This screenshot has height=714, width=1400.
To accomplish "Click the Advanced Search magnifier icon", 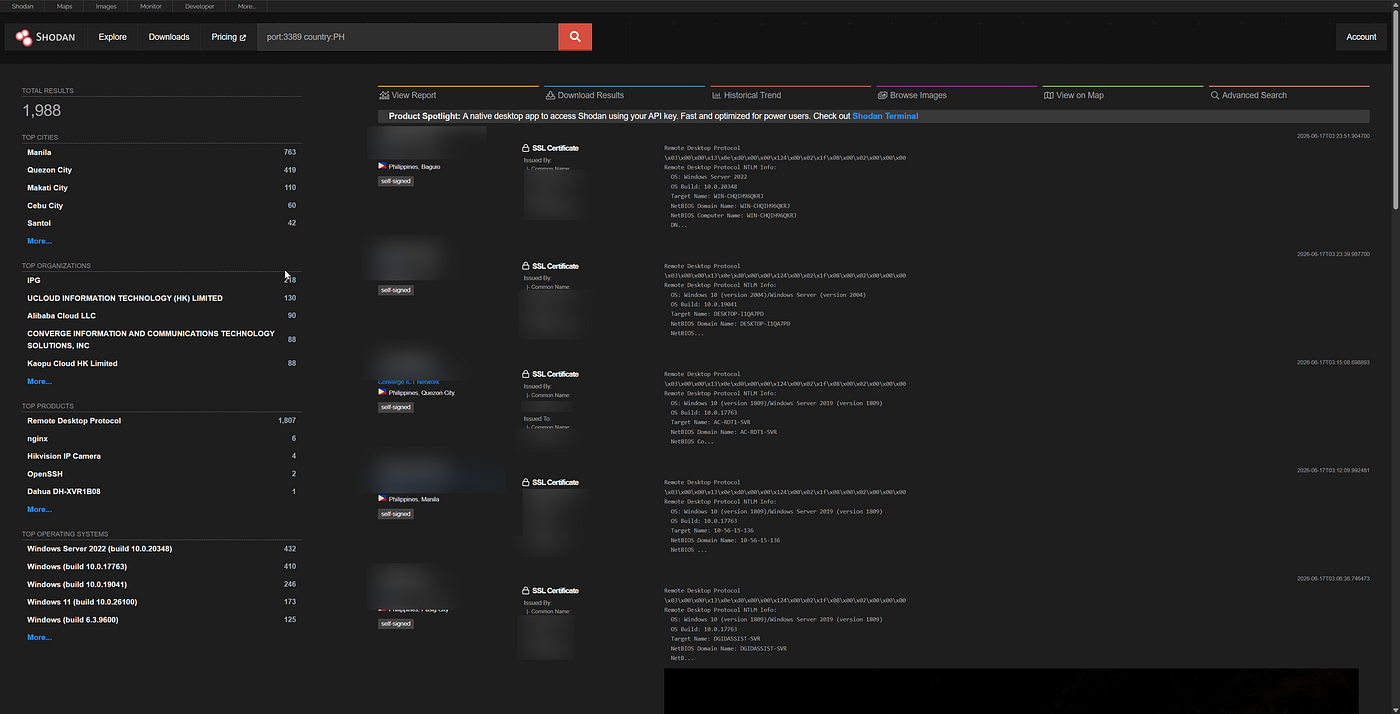I will pos(1215,95).
